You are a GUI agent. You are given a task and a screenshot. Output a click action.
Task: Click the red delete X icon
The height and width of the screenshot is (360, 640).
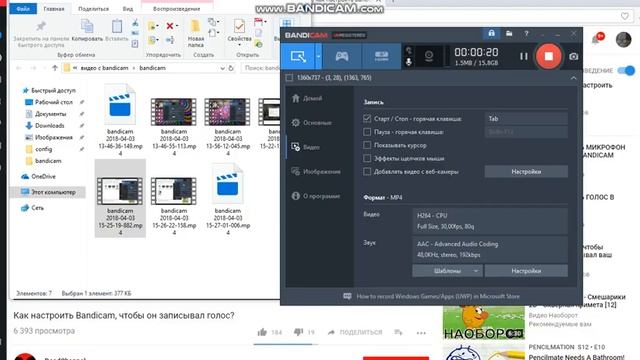click(x=170, y=26)
